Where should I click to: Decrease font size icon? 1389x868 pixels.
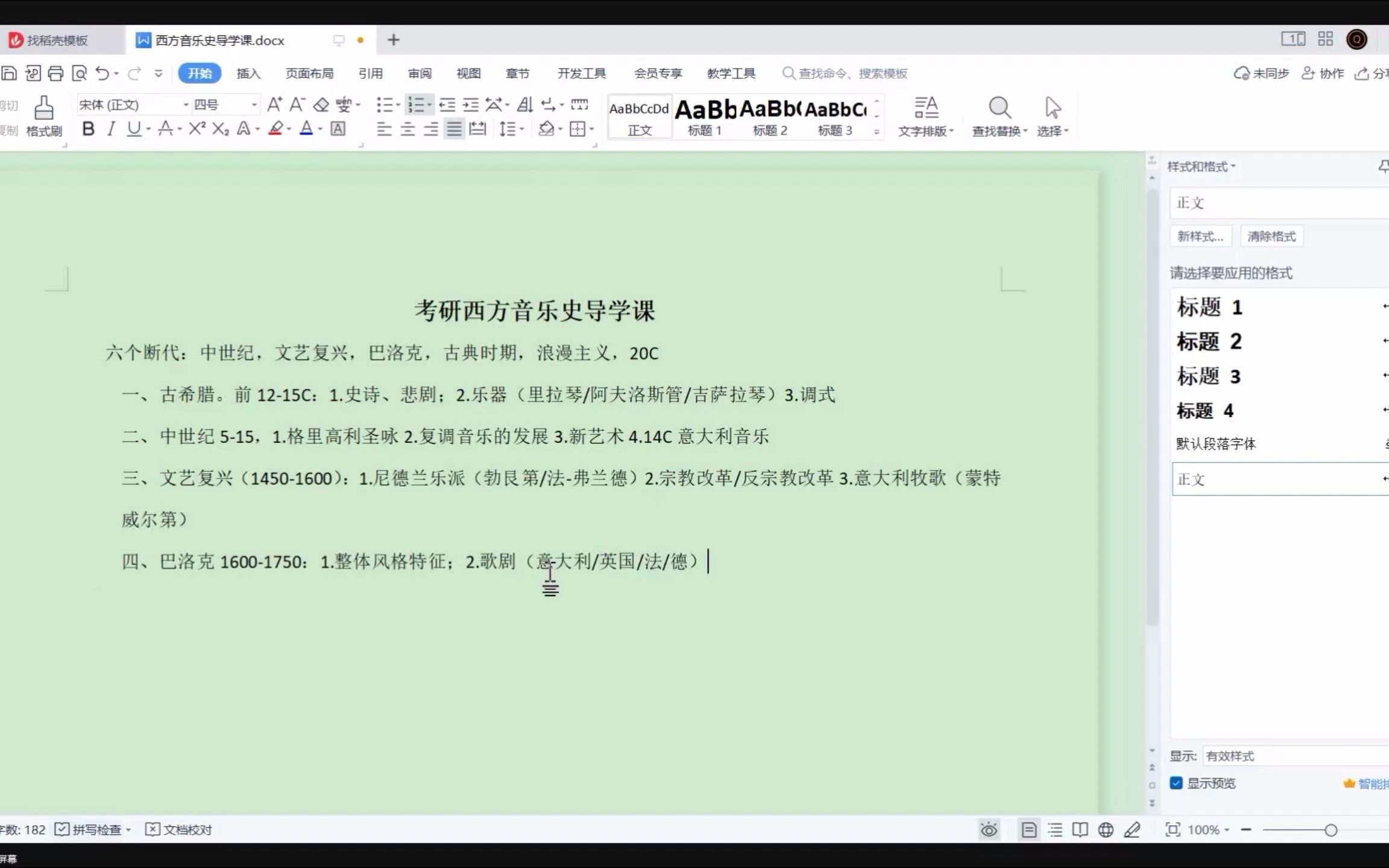pyautogui.click(x=297, y=104)
